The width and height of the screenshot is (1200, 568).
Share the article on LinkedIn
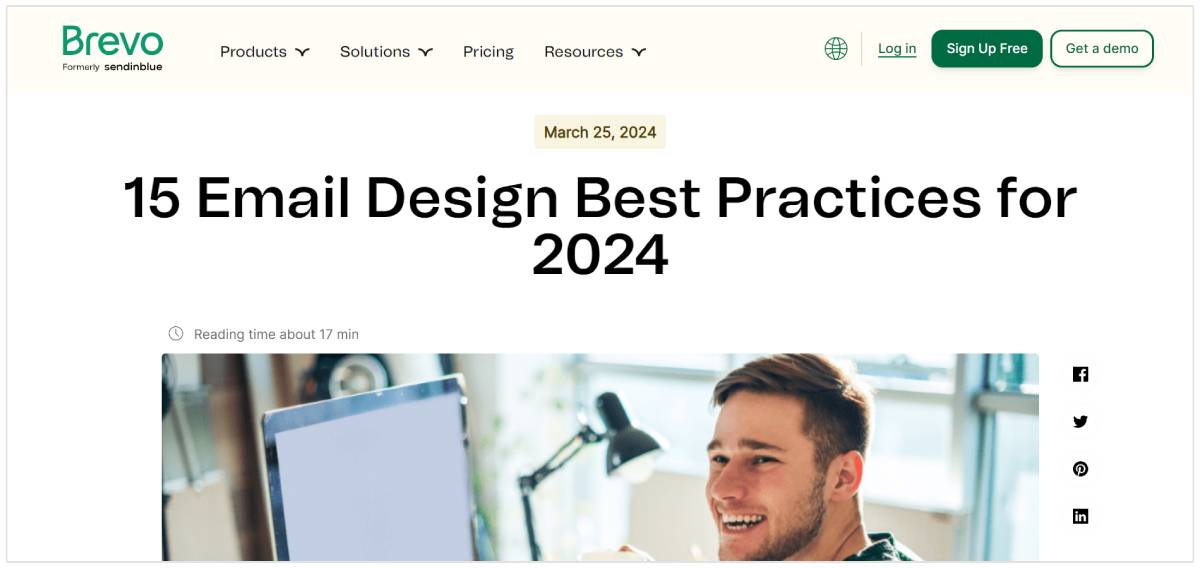coord(1080,516)
